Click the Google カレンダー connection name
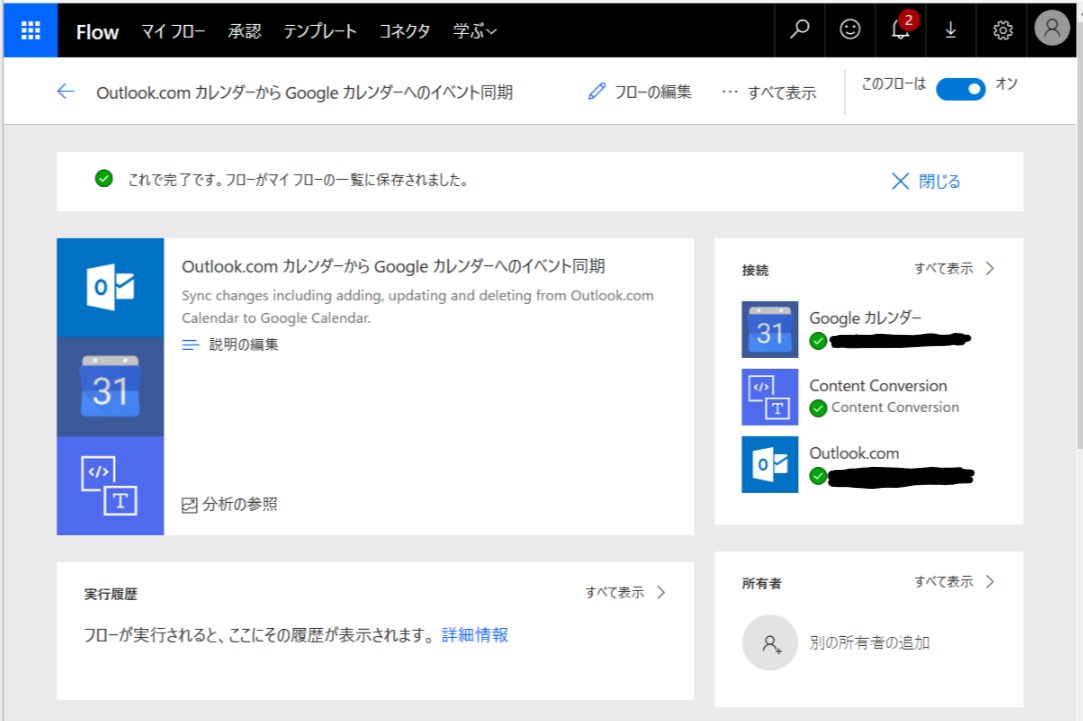Screen dimensions: 1083x721 tap(865, 318)
